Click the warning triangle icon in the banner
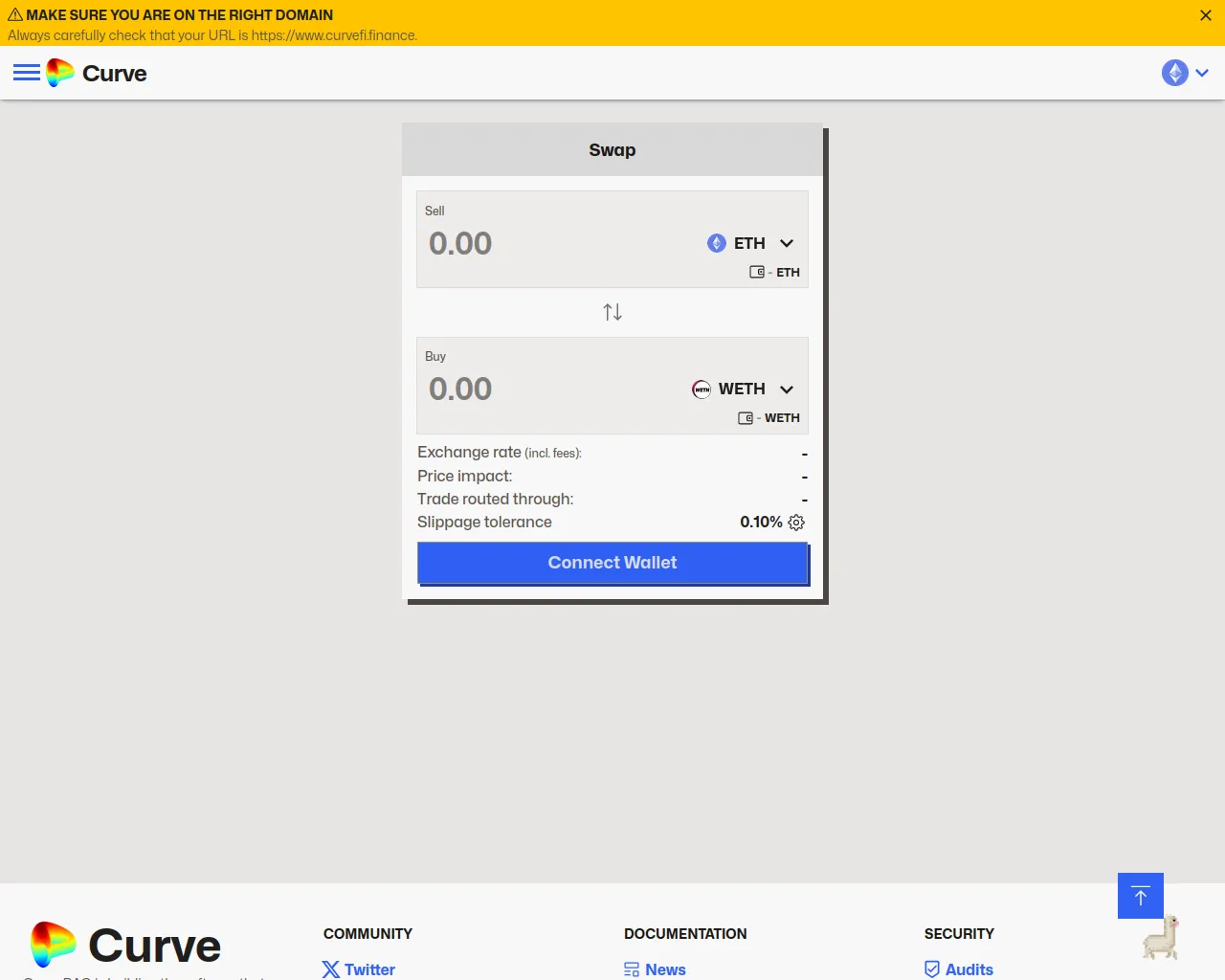 pos(15,14)
